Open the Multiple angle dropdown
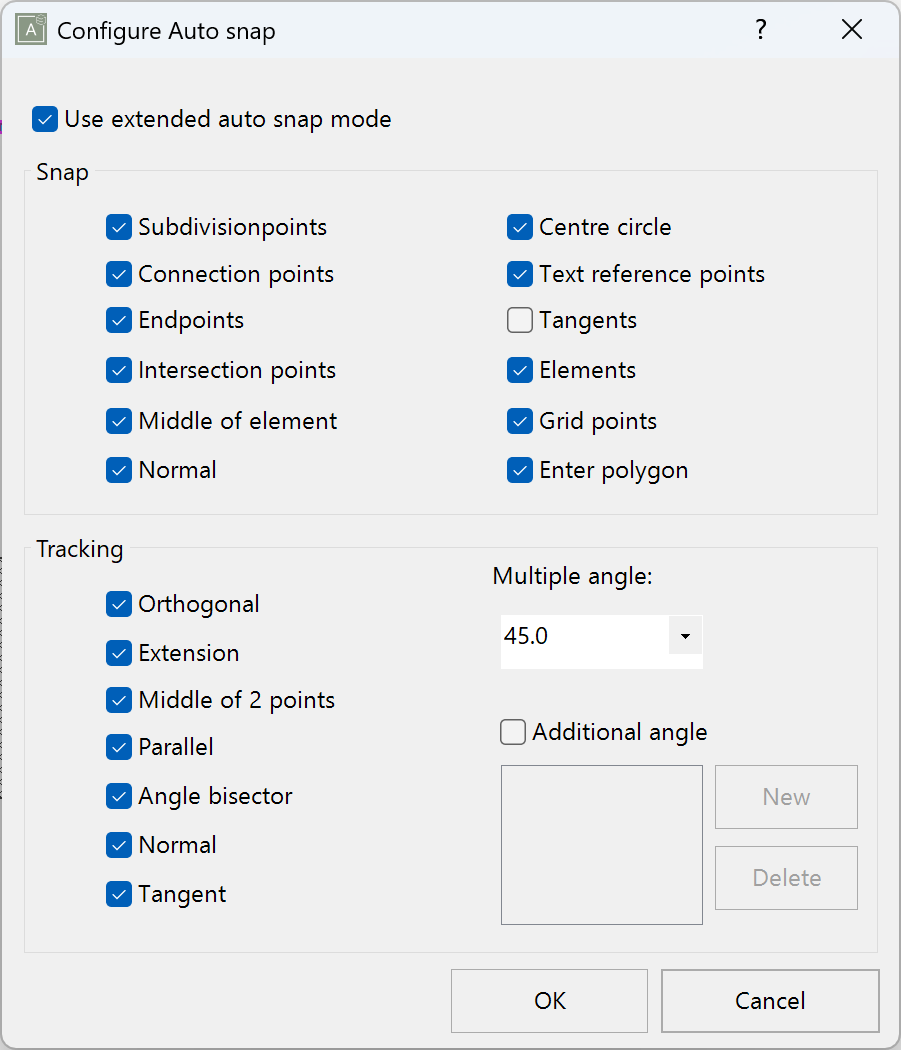Screen dimensions: 901x1050 click(686, 636)
